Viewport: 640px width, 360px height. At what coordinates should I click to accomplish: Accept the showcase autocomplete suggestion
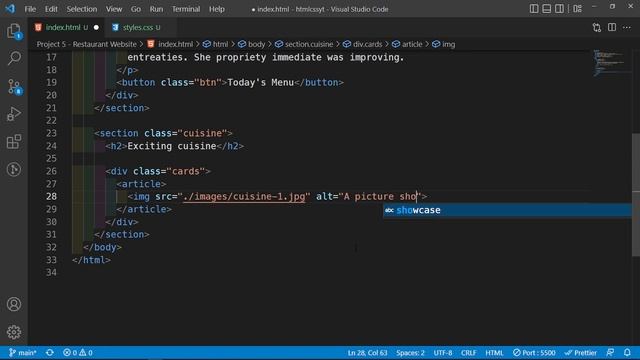(x=507, y=210)
